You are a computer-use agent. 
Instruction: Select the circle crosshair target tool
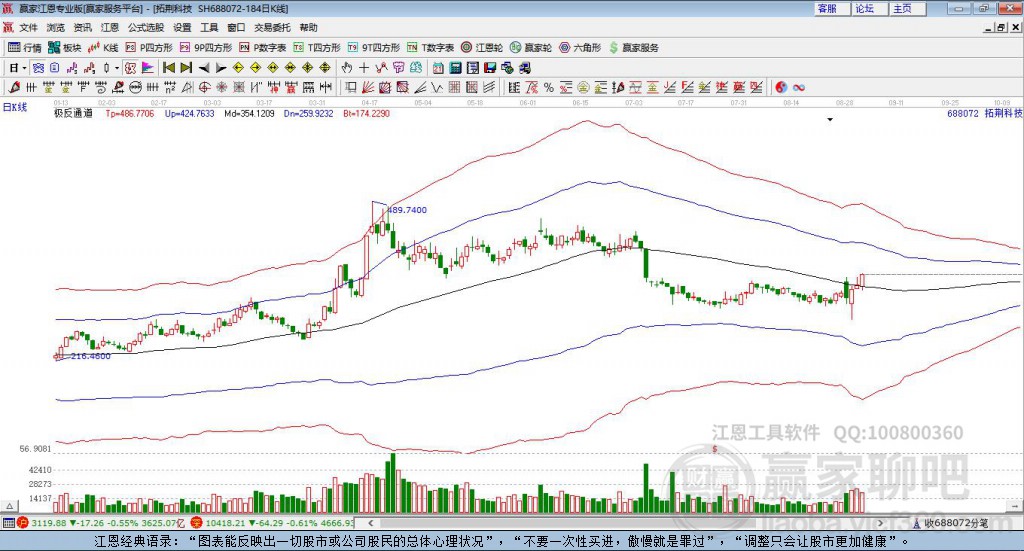204,87
